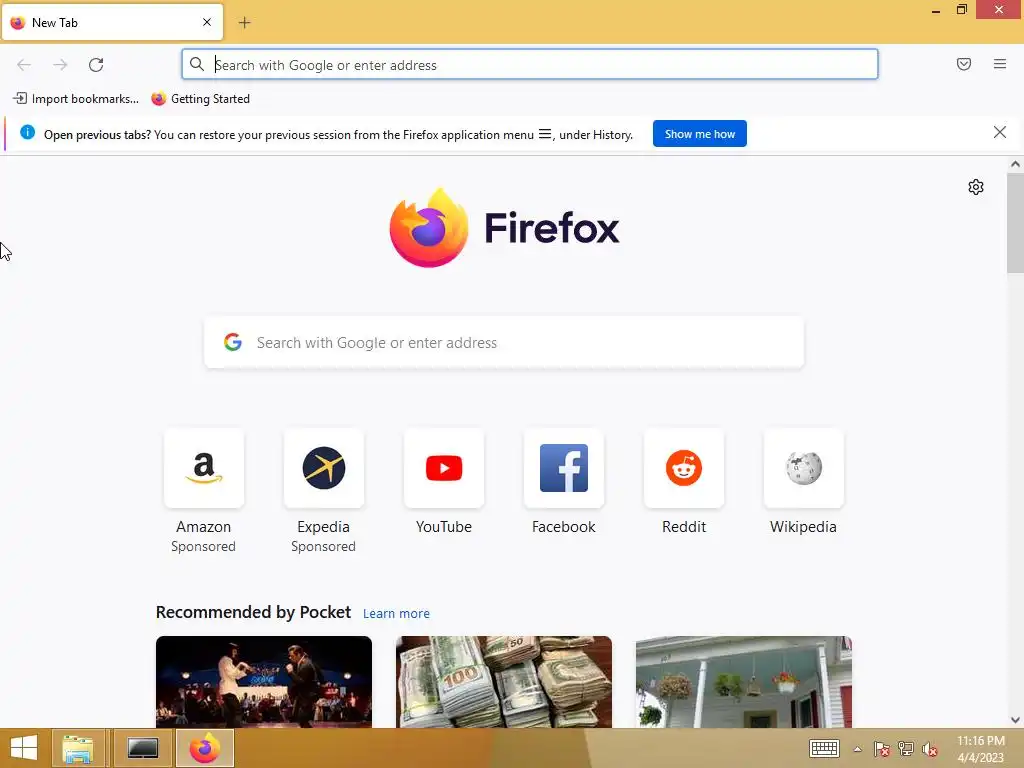This screenshot has width=1024, height=768.
Task: Click the Firefox taskbar icon
Action: click(204, 748)
